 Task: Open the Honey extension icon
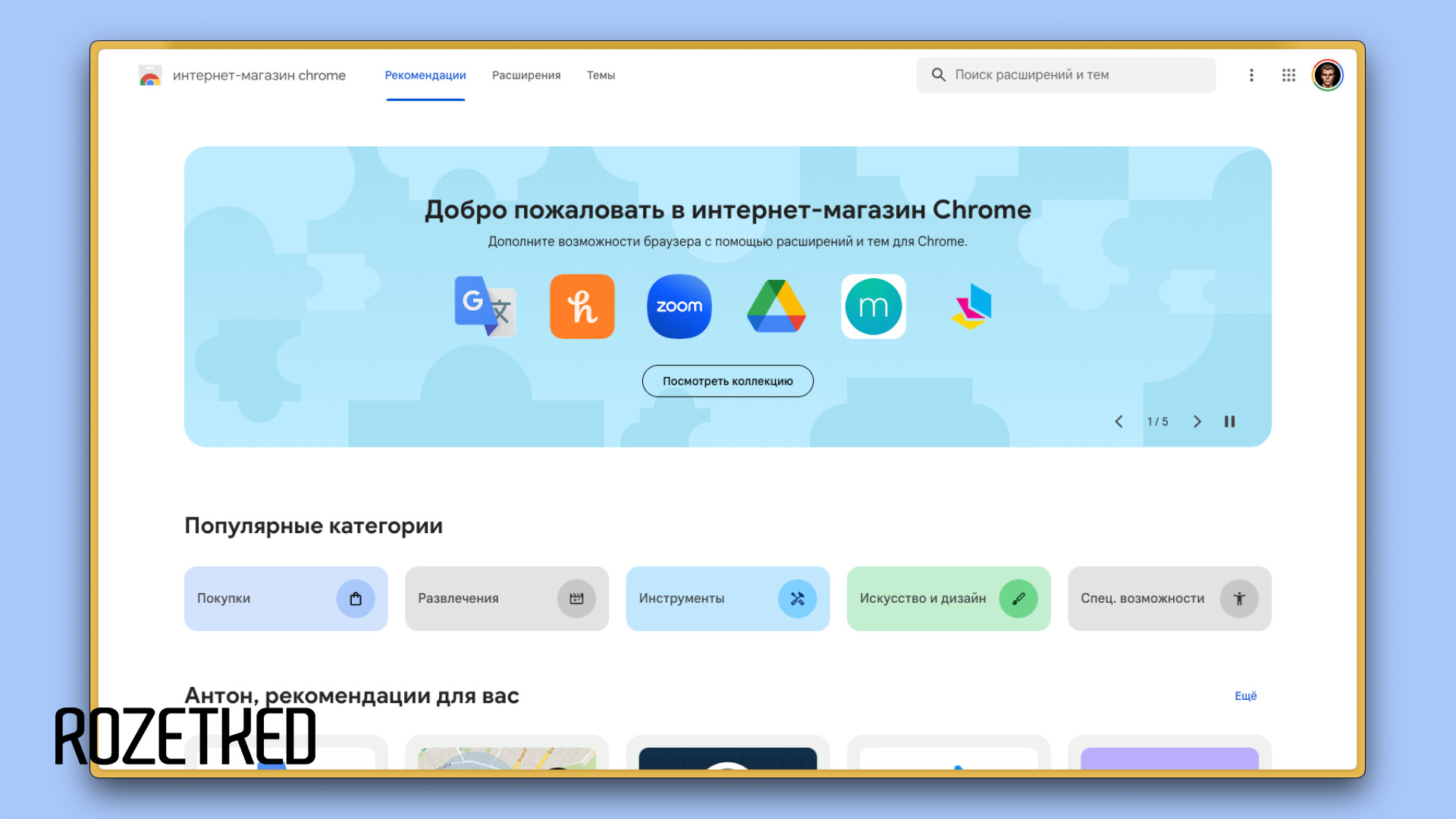pos(582,306)
